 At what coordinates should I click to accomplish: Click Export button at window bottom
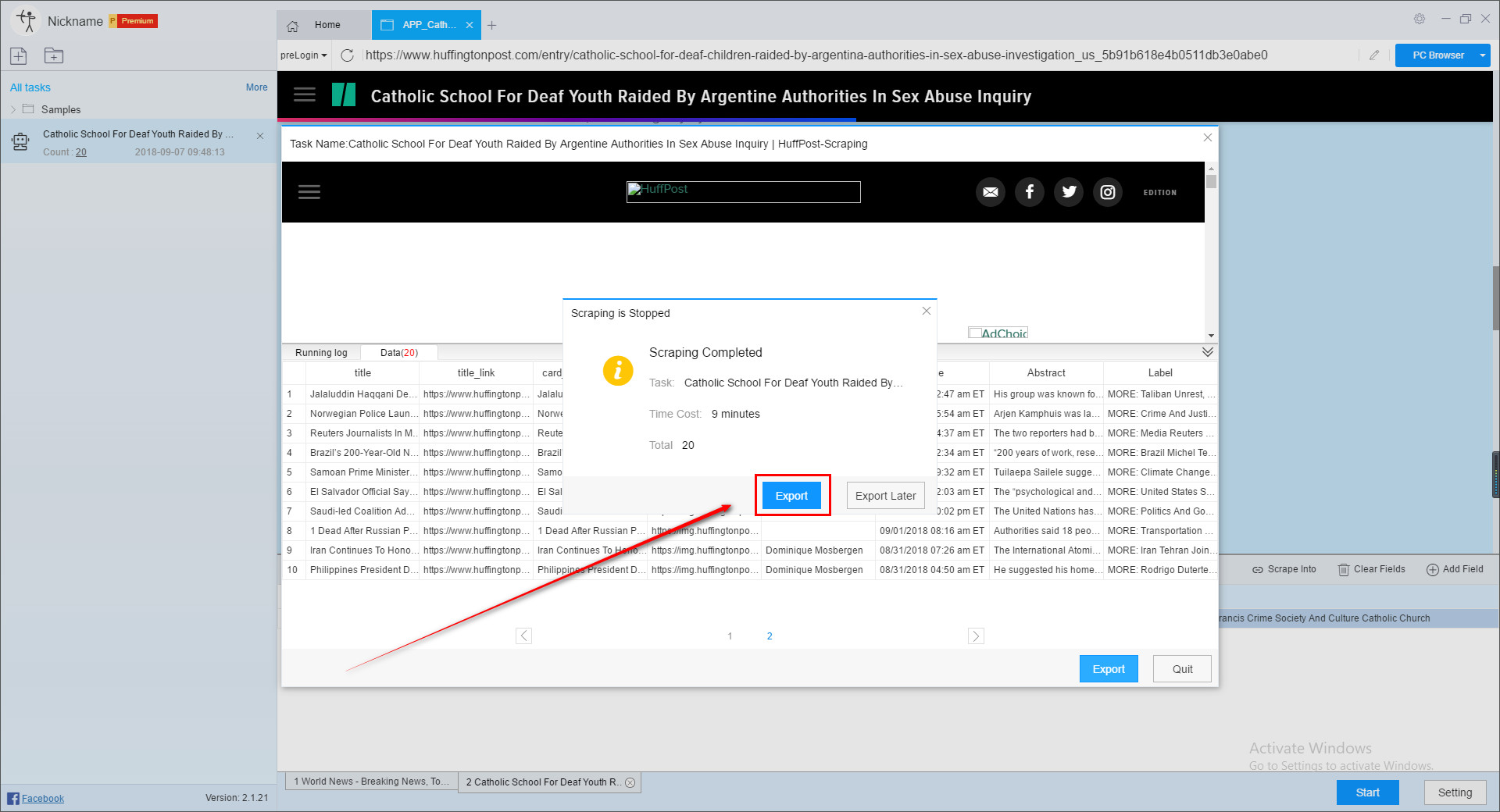[x=1109, y=669]
